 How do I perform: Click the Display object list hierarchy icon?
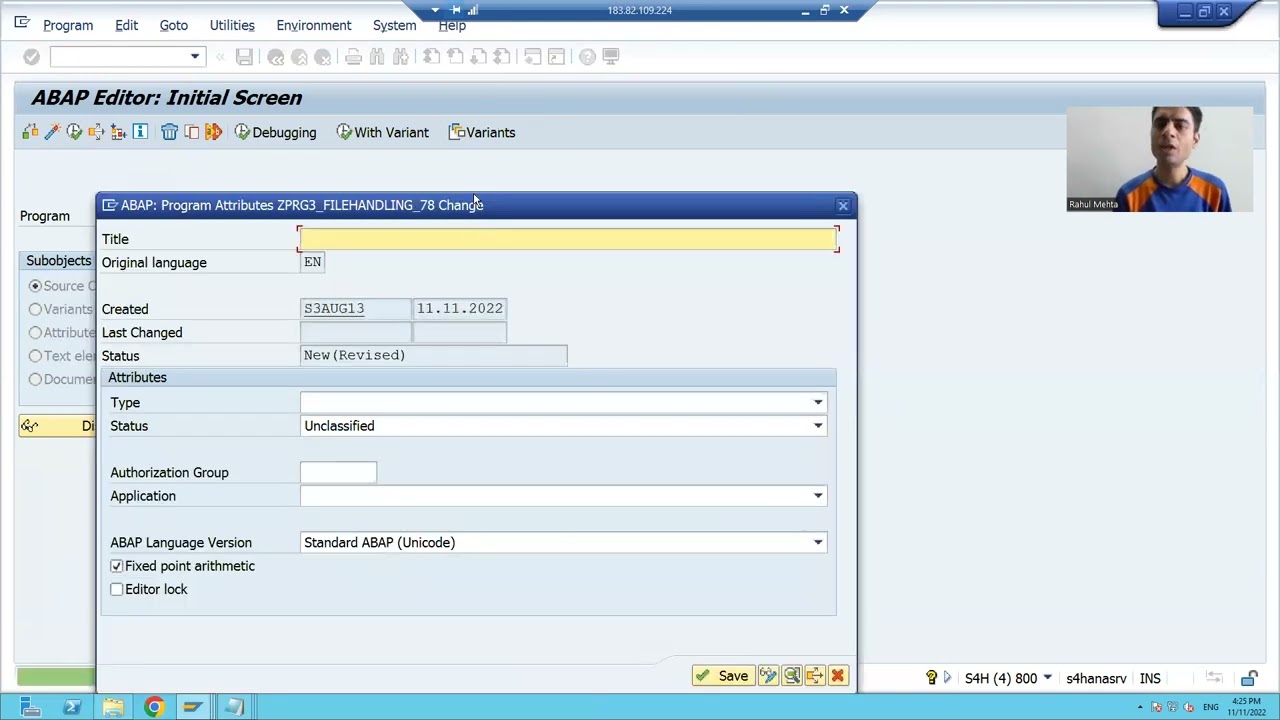tap(118, 132)
